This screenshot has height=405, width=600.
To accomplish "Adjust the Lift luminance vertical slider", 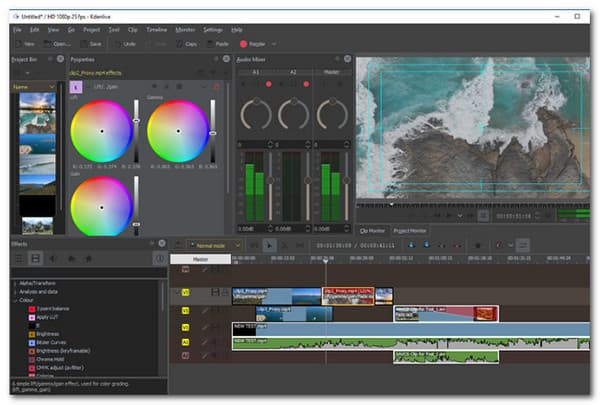I will (x=136, y=131).
